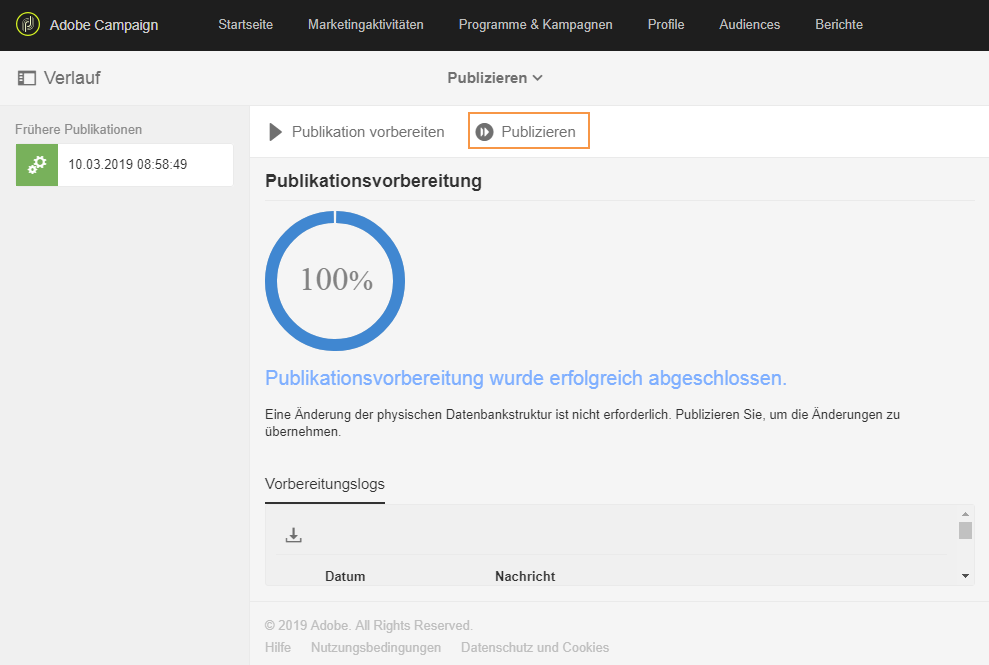
Task: Click the 2019 Adobe copyright text
Action: tap(369, 625)
